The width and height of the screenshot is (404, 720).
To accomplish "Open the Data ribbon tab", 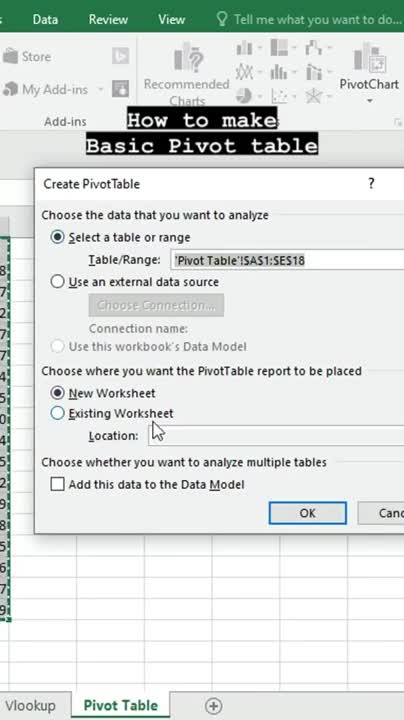I will click(45, 19).
